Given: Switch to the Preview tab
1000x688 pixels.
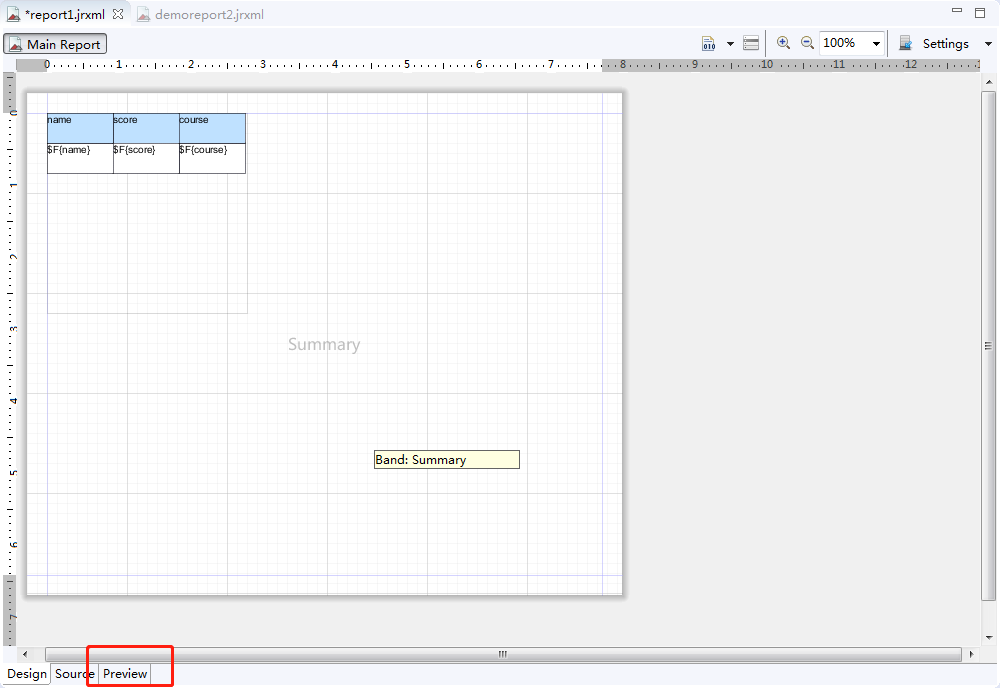Looking at the screenshot, I should coord(124,673).
